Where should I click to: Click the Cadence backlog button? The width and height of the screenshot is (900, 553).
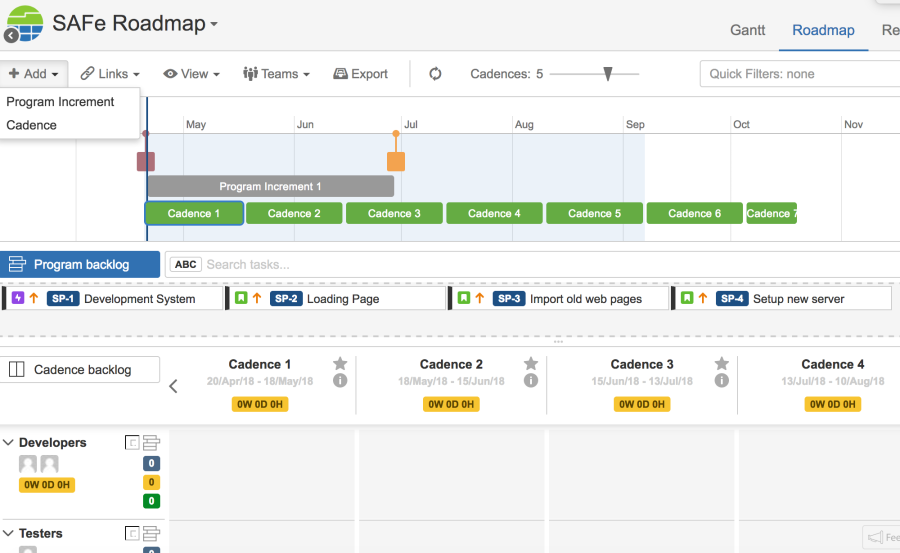(x=80, y=370)
